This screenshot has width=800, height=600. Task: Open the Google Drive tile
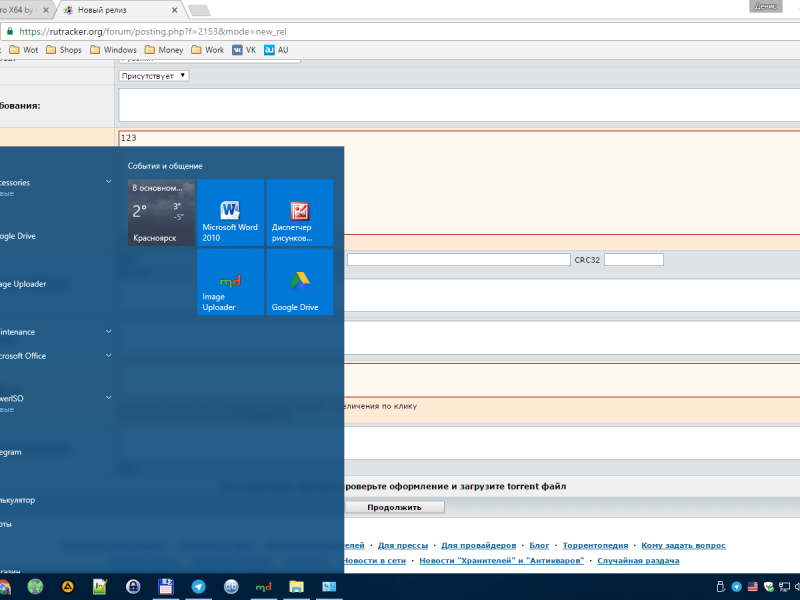[300, 282]
